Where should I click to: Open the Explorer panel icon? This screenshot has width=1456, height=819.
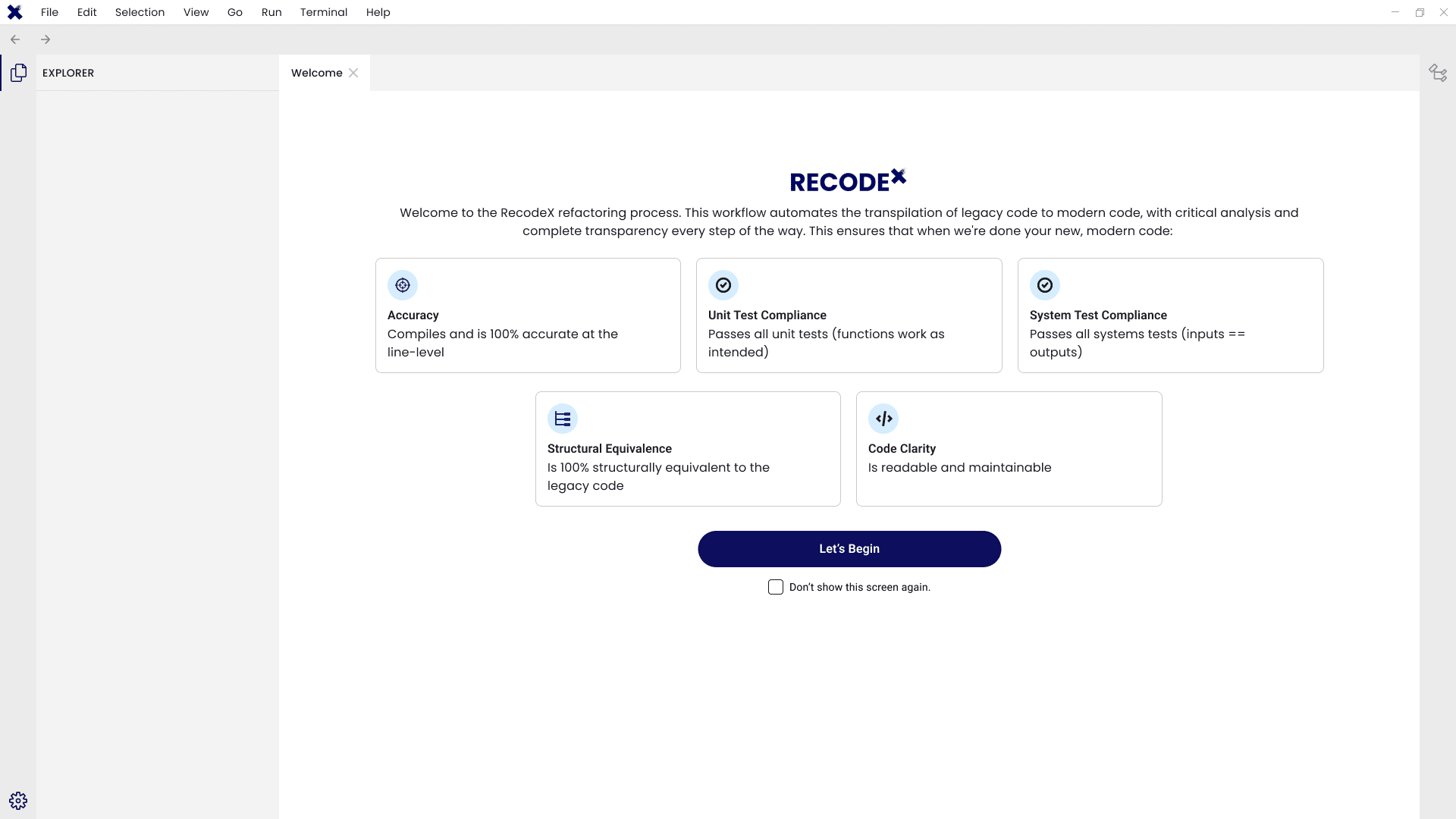[x=18, y=73]
